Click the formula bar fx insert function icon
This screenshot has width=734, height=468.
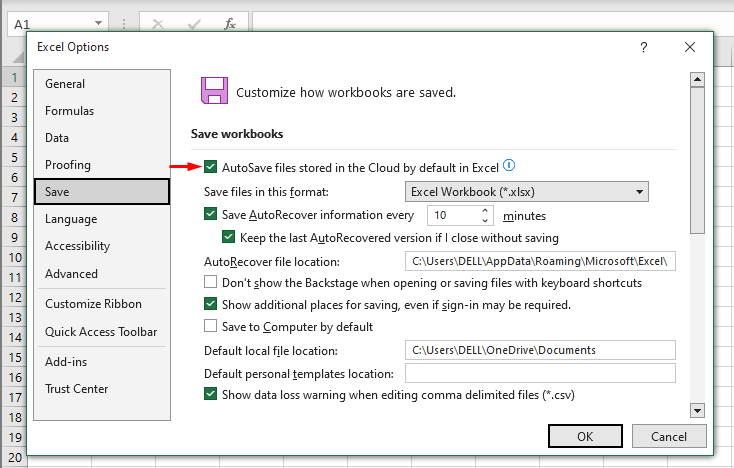click(230, 24)
